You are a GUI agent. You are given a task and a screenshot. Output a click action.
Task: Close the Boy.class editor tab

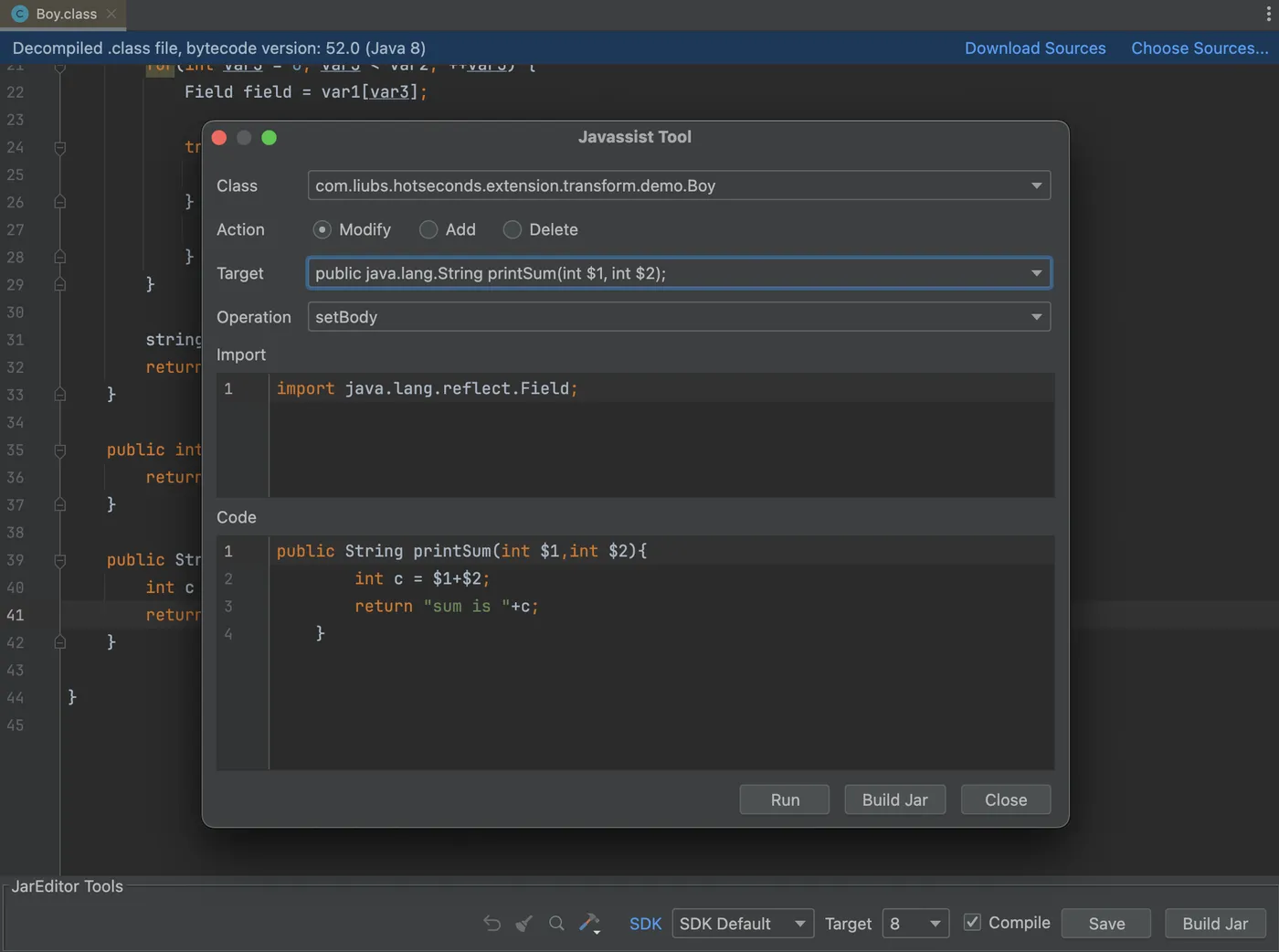[x=111, y=14]
